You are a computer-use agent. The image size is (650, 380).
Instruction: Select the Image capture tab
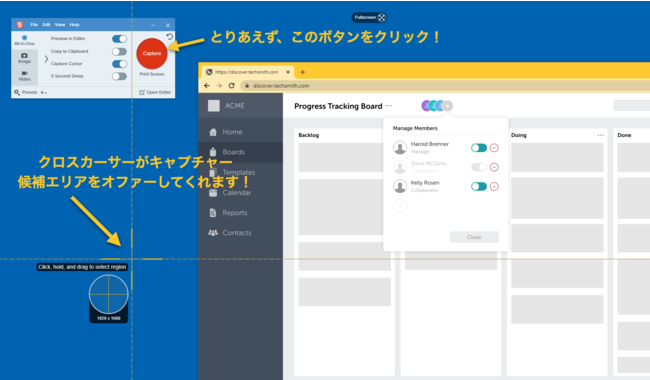click(24, 58)
